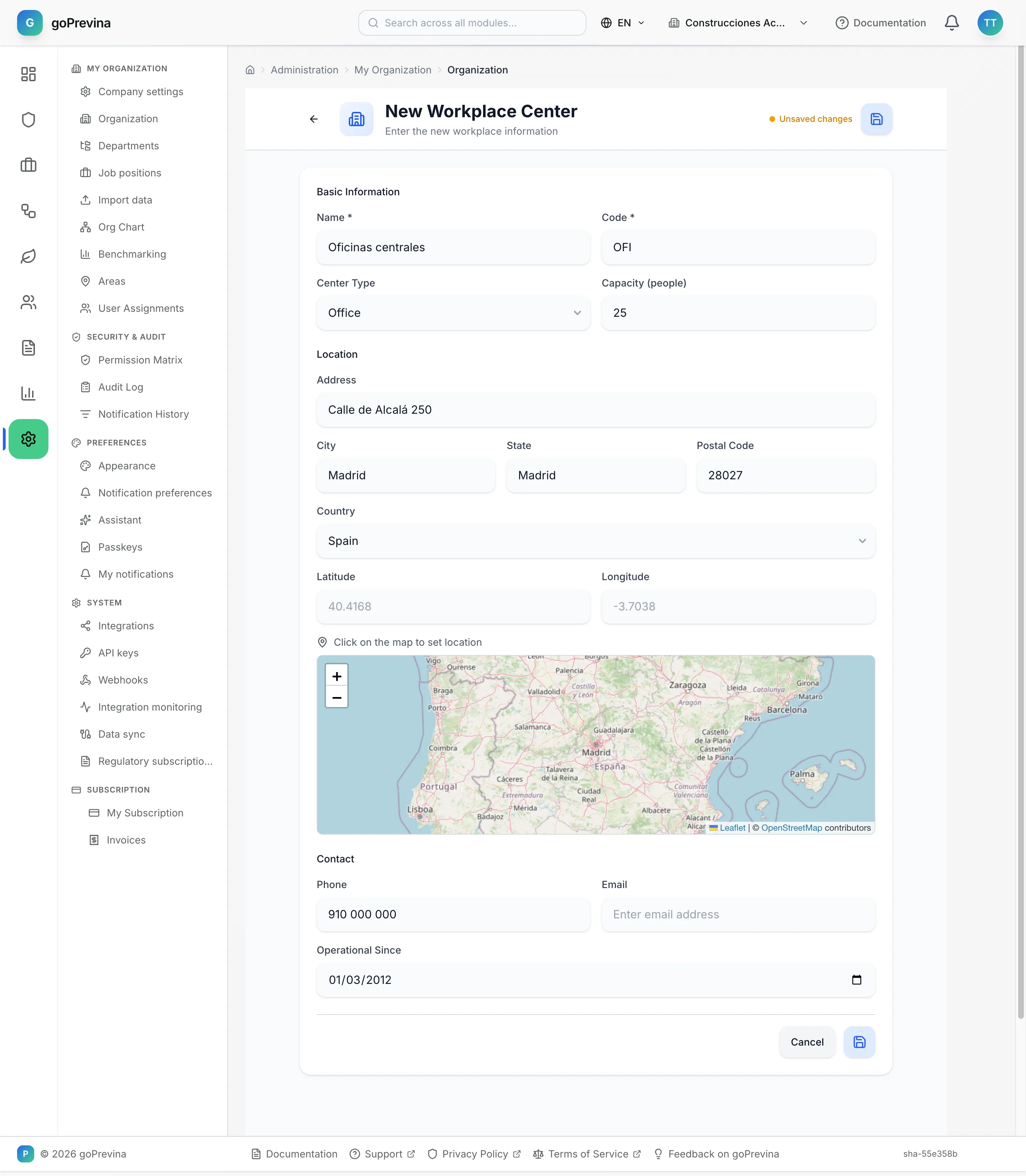The height and width of the screenshot is (1176, 1026).
Task: Click the workplace building icon beside the title
Action: point(356,119)
